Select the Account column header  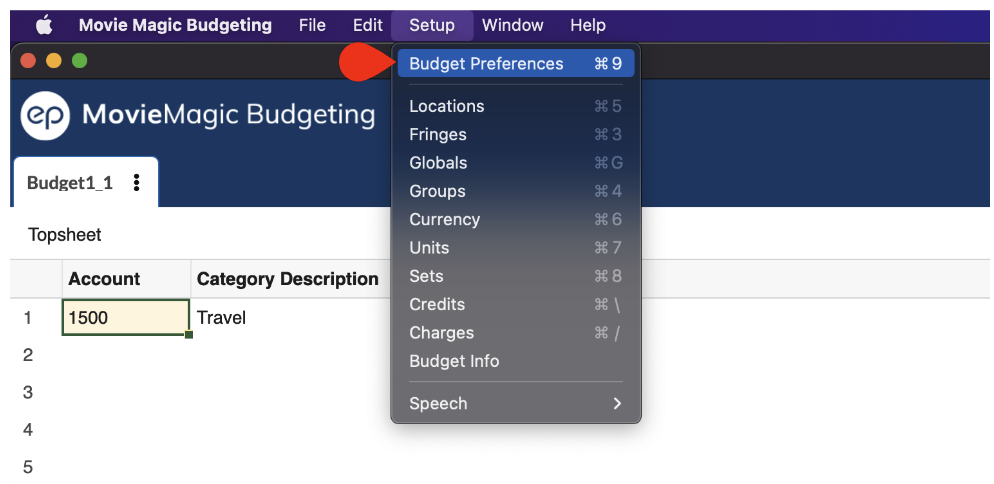(x=126, y=279)
